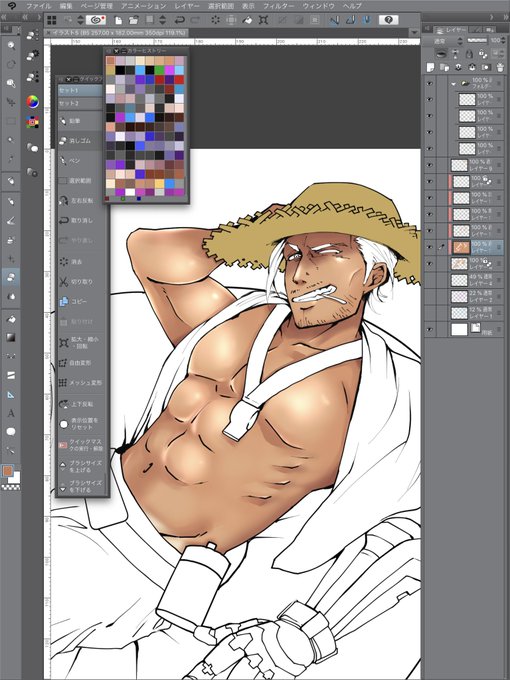
Task: Select the Balloon tool
Action: [x=11, y=432]
